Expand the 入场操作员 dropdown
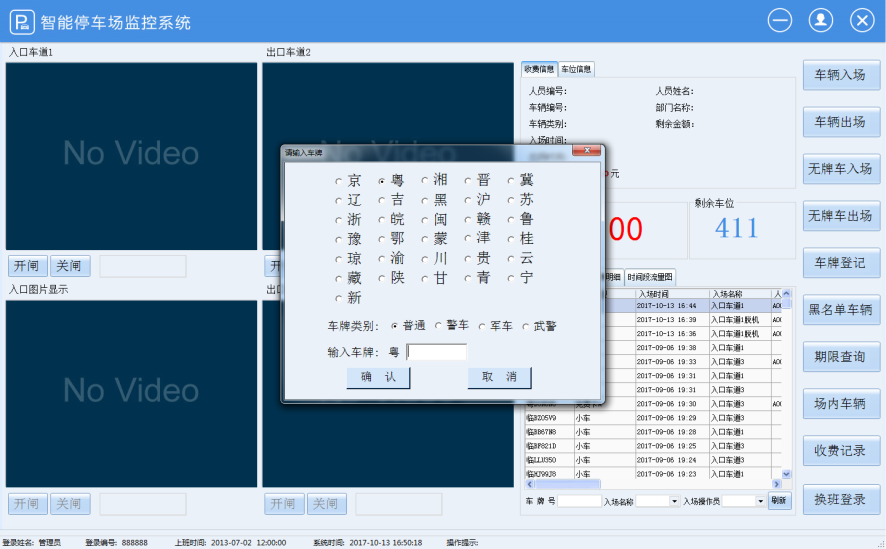 click(759, 501)
